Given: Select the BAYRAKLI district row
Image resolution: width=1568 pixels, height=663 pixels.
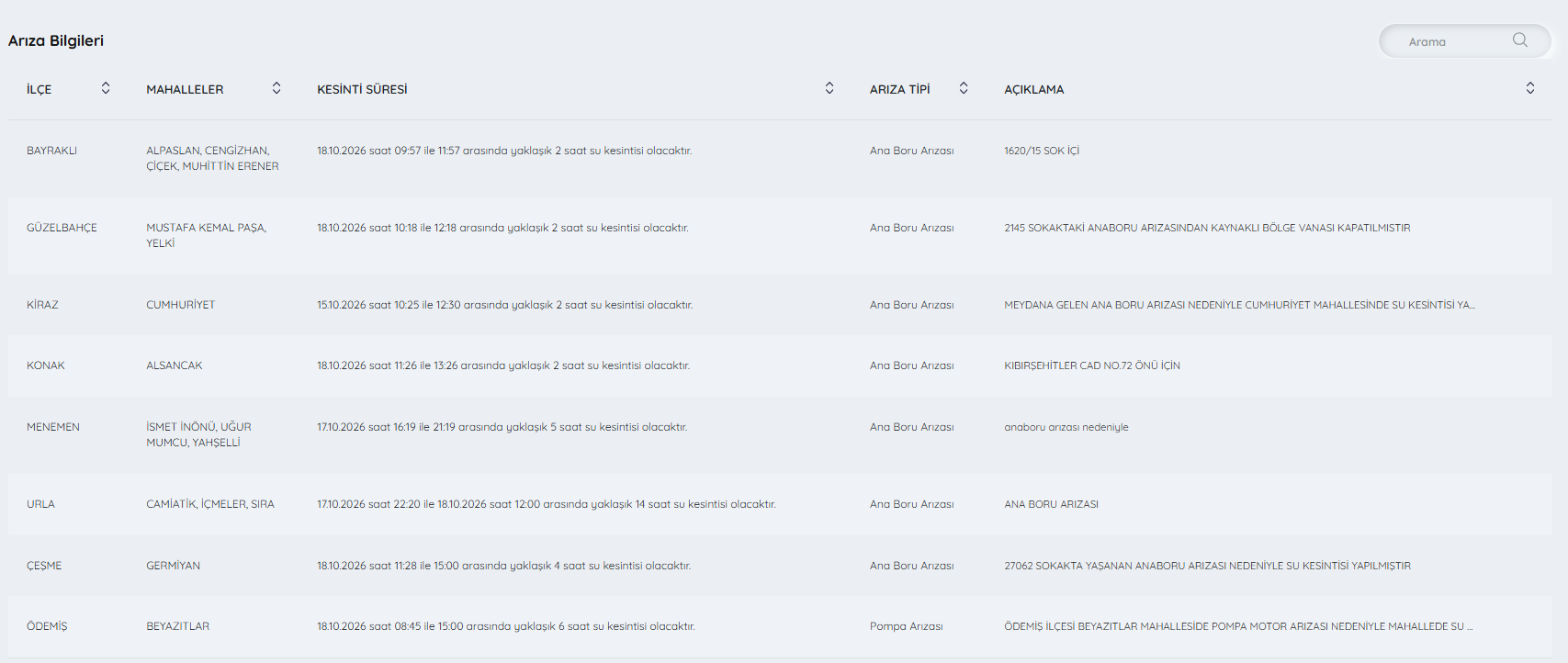Looking at the screenshot, I should click(x=780, y=158).
